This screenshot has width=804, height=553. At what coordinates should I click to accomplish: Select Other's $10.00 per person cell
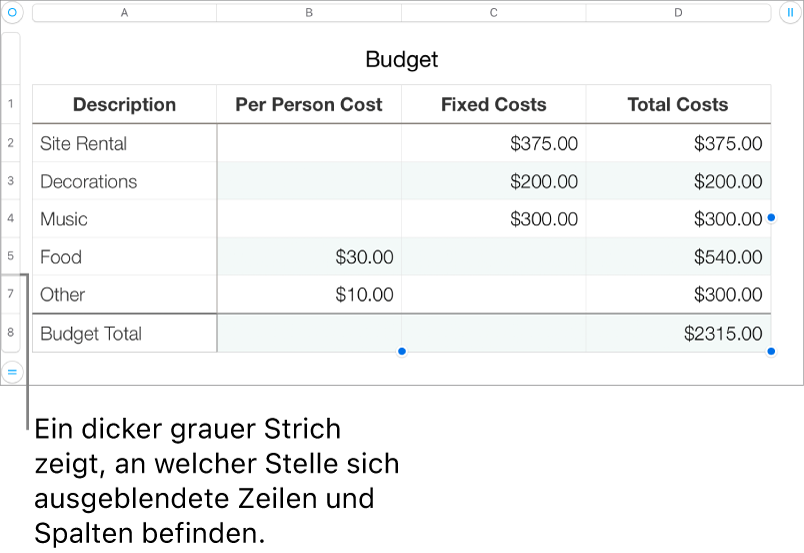click(309, 295)
